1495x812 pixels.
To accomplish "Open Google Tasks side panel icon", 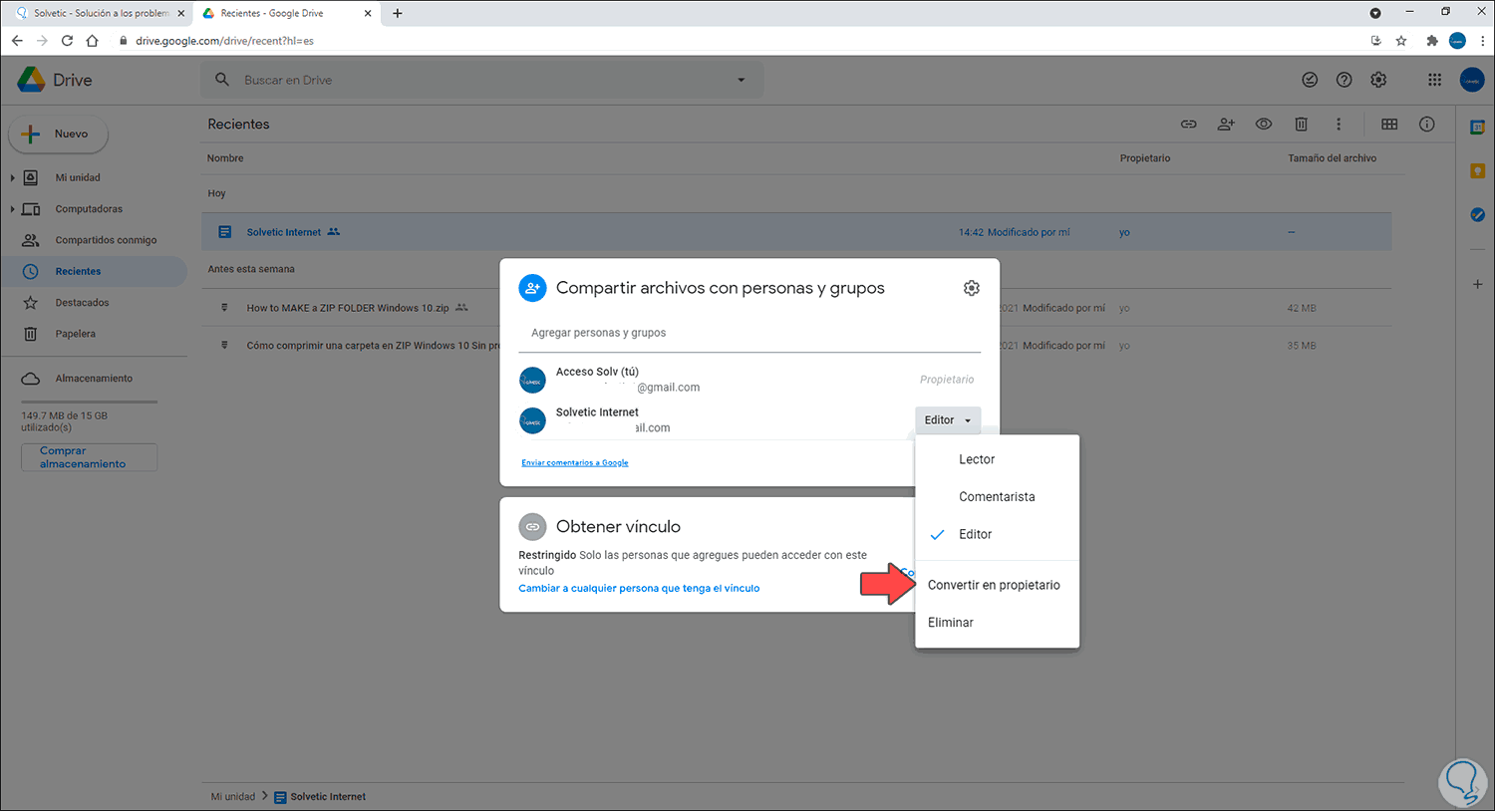I will click(x=1477, y=215).
